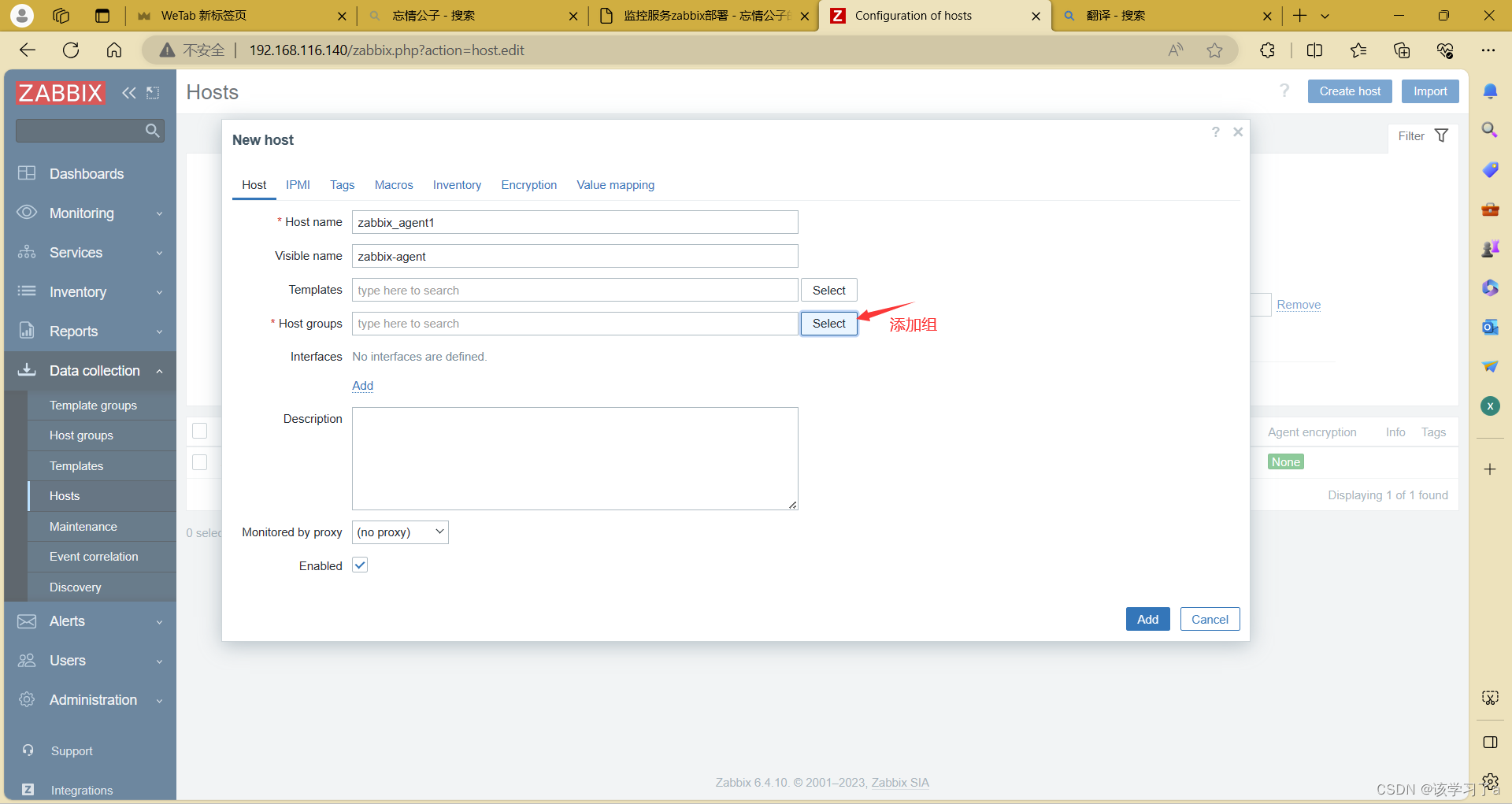Switch to the IPMI tab

[x=298, y=184]
